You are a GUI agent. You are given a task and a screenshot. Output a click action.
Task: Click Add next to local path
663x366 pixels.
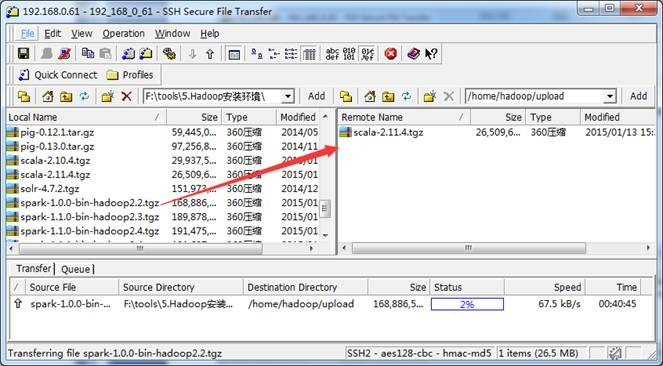coord(316,96)
